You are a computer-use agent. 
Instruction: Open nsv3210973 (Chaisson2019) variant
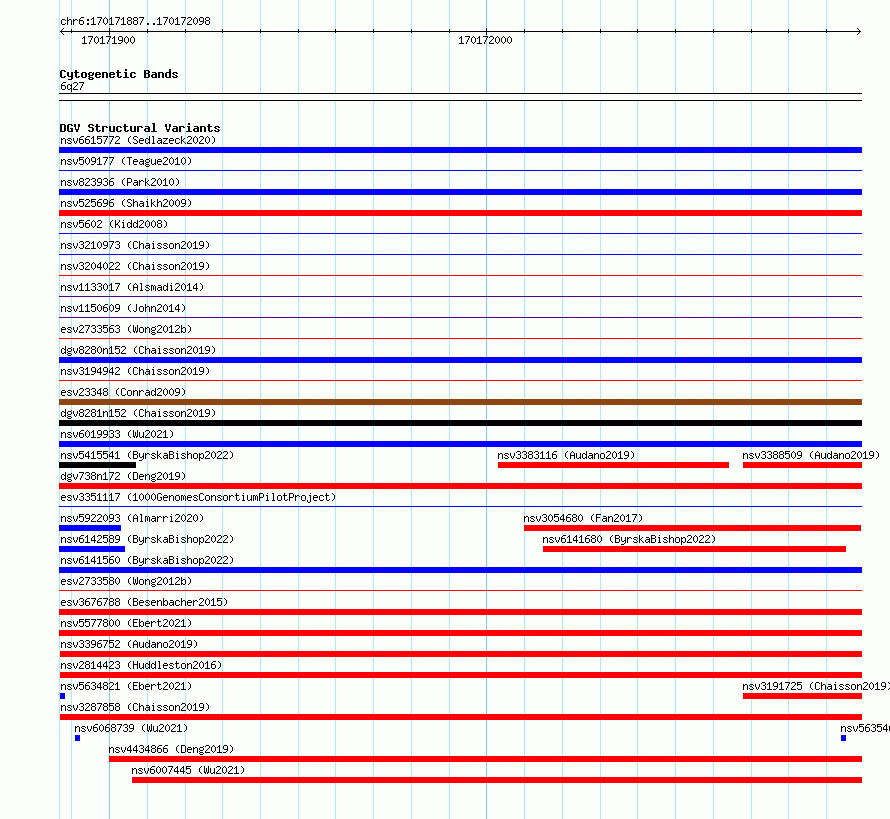click(135, 245)
